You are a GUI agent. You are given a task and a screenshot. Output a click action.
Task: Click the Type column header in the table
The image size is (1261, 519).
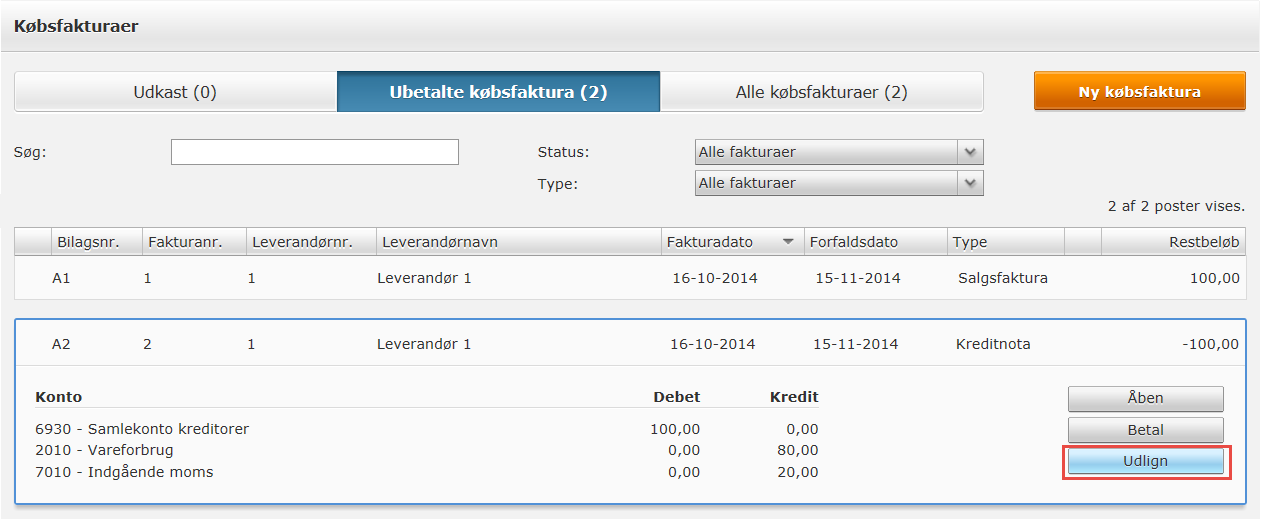pyautogui.click(x=970, y=242)
